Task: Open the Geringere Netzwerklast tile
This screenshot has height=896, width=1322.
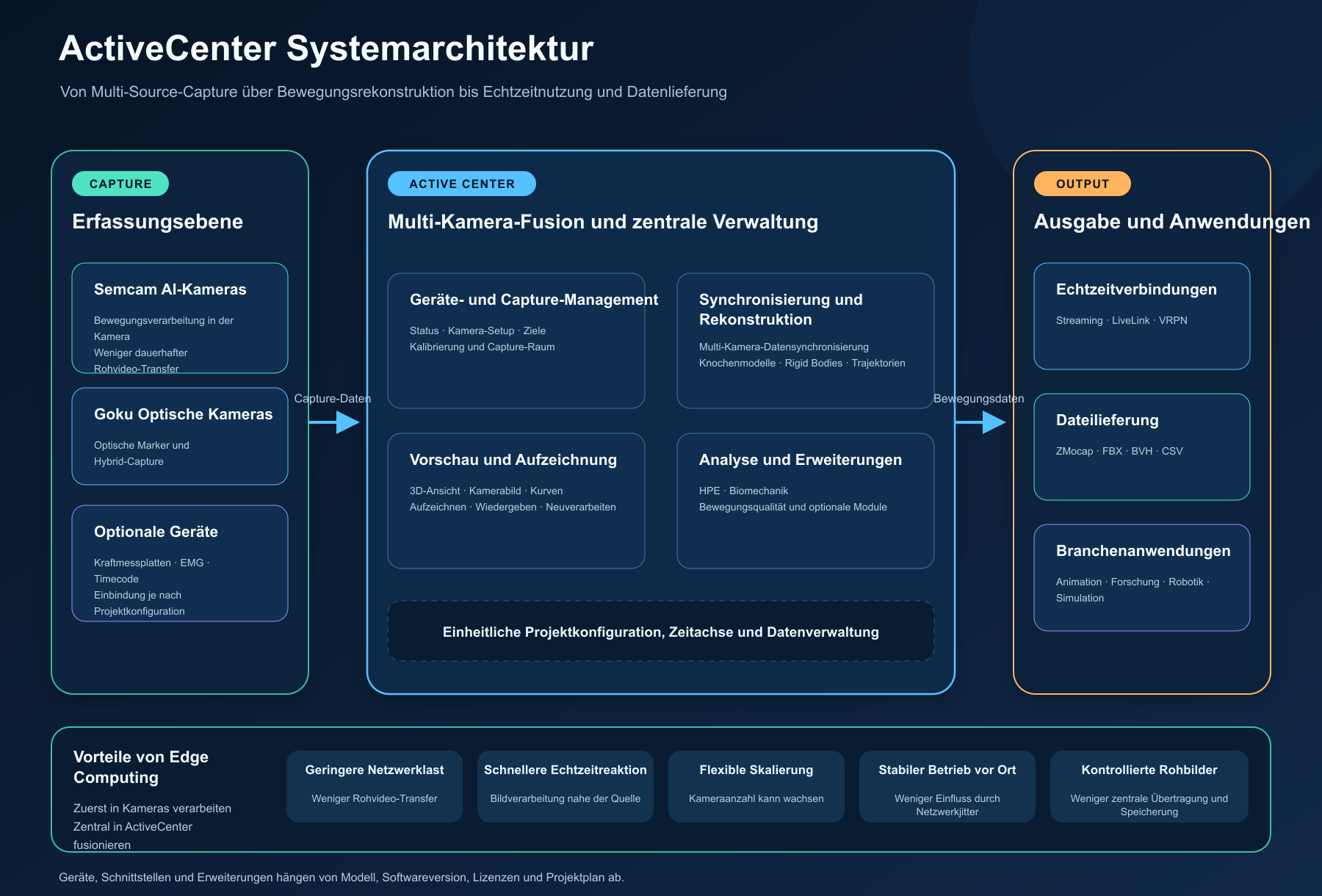Action: tap(375, 787)
